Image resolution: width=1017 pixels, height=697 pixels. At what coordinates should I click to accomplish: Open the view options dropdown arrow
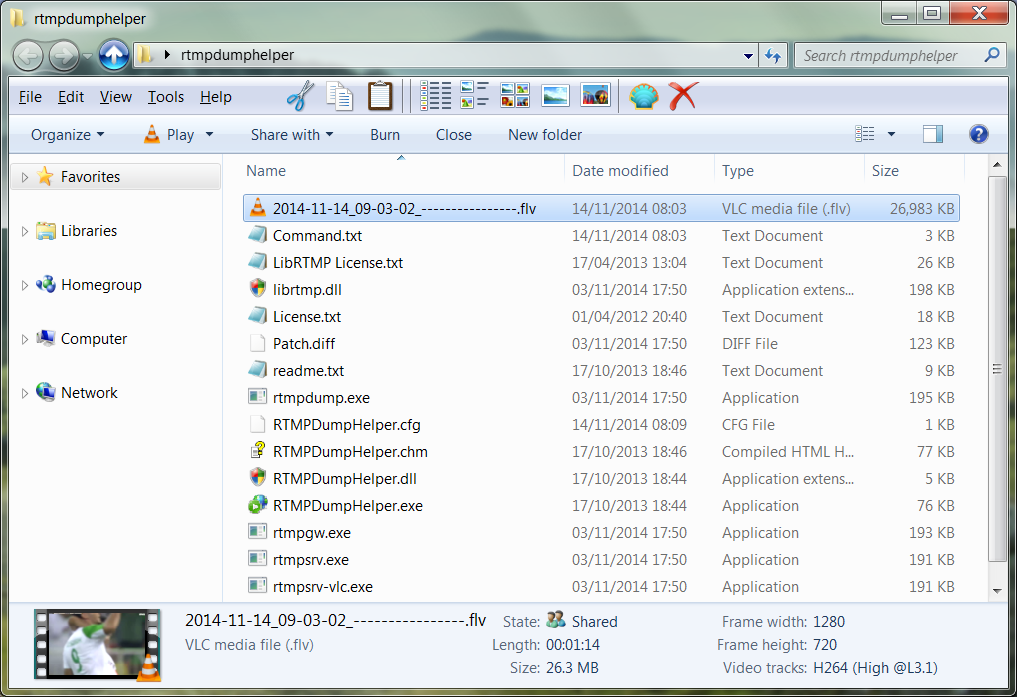point(891,134)
